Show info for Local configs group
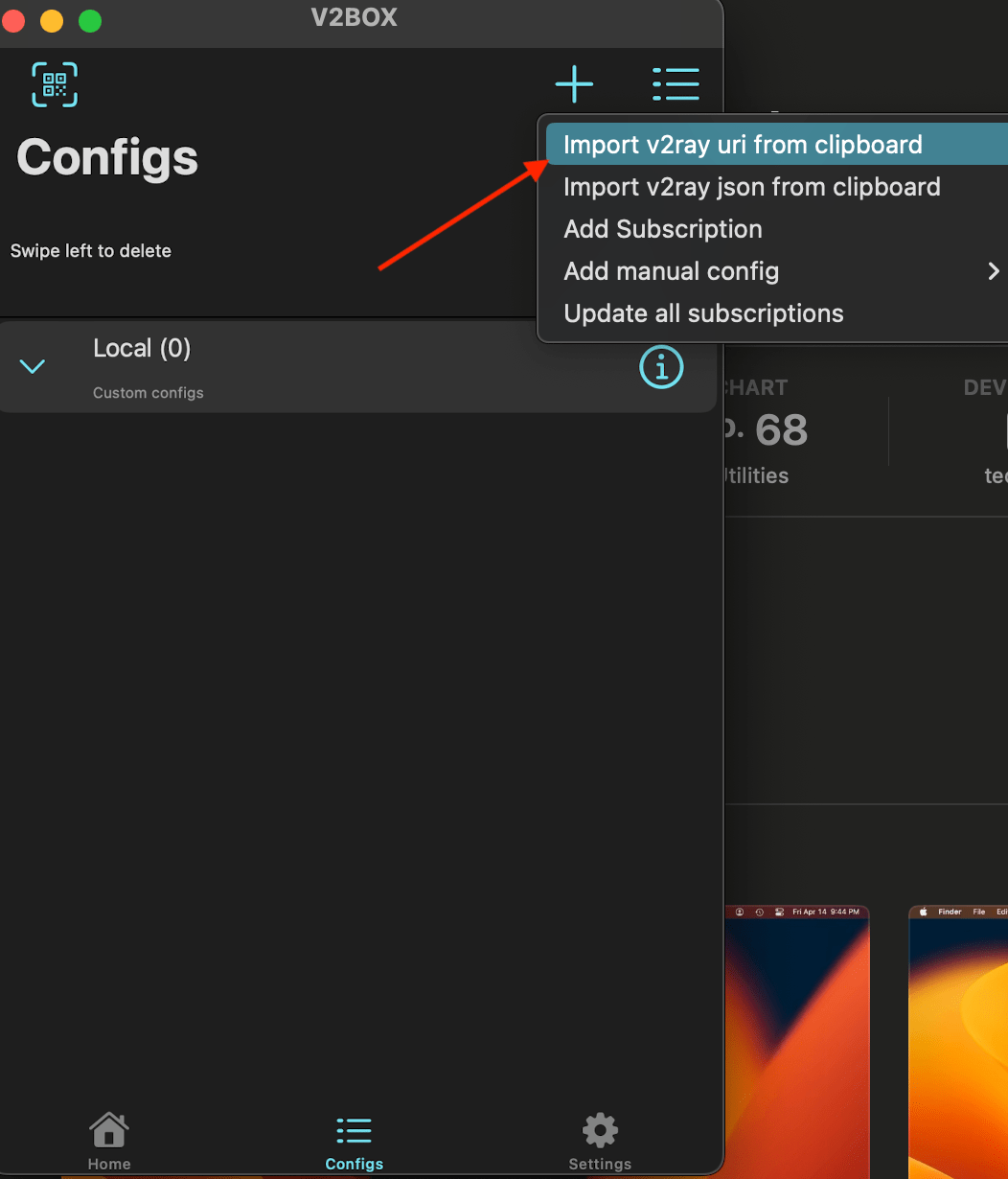 (x=661, y=367)
